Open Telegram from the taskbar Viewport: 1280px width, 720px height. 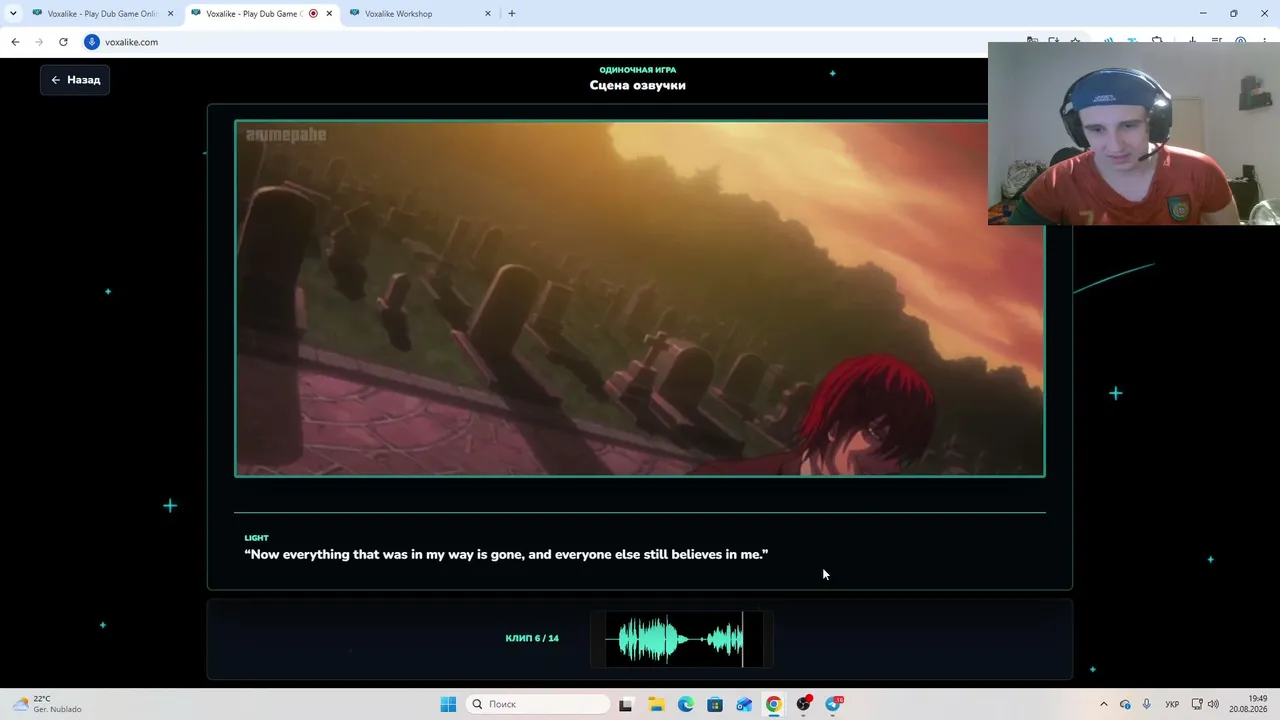point(833,704)
